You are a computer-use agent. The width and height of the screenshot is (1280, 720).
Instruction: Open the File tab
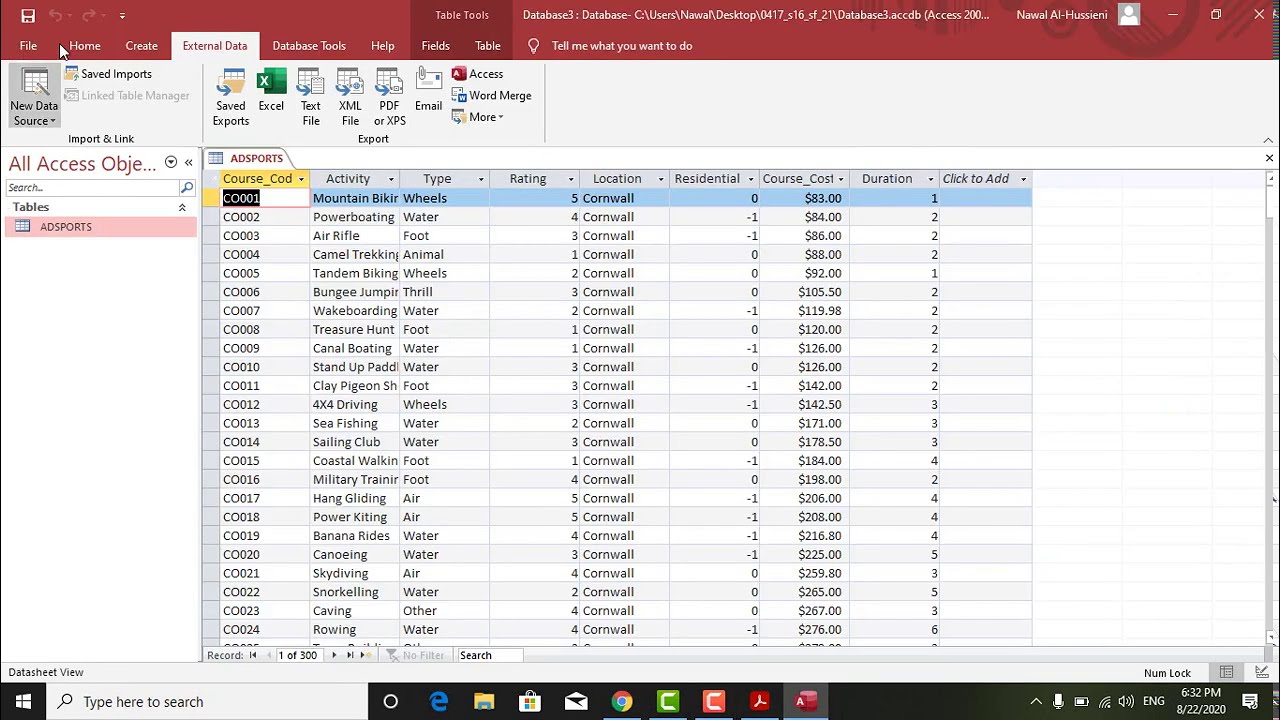coord(28,46)
